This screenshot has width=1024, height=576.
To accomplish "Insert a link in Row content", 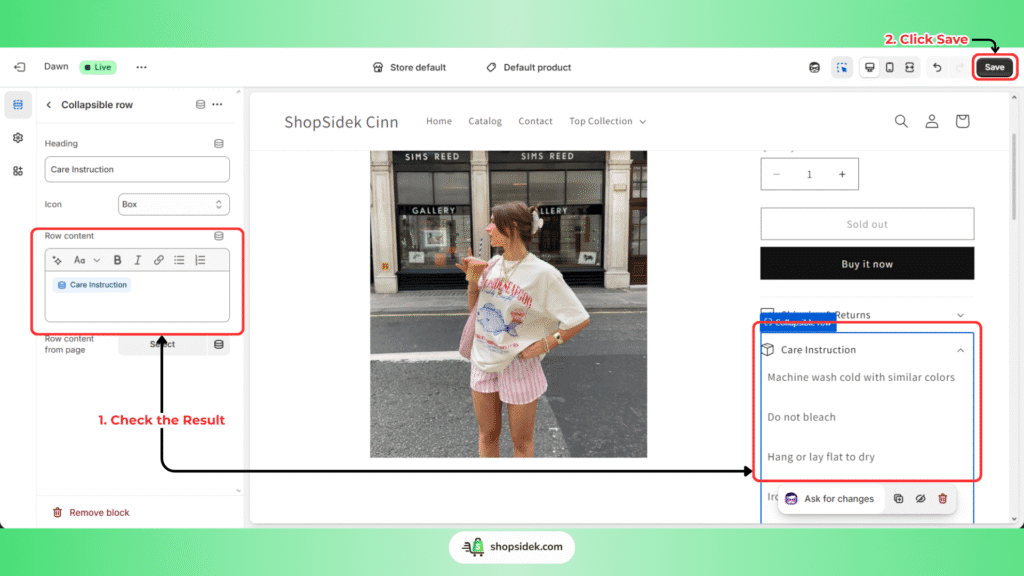I will [x=158, y=260].
